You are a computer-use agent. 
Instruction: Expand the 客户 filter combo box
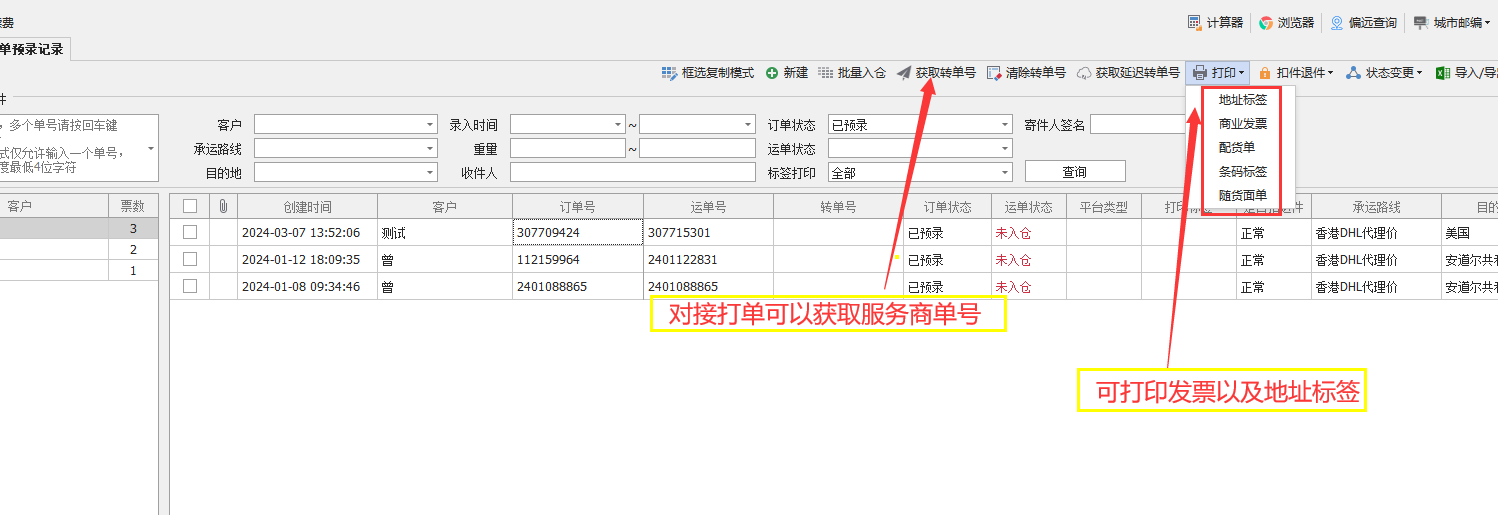(430, 125)
